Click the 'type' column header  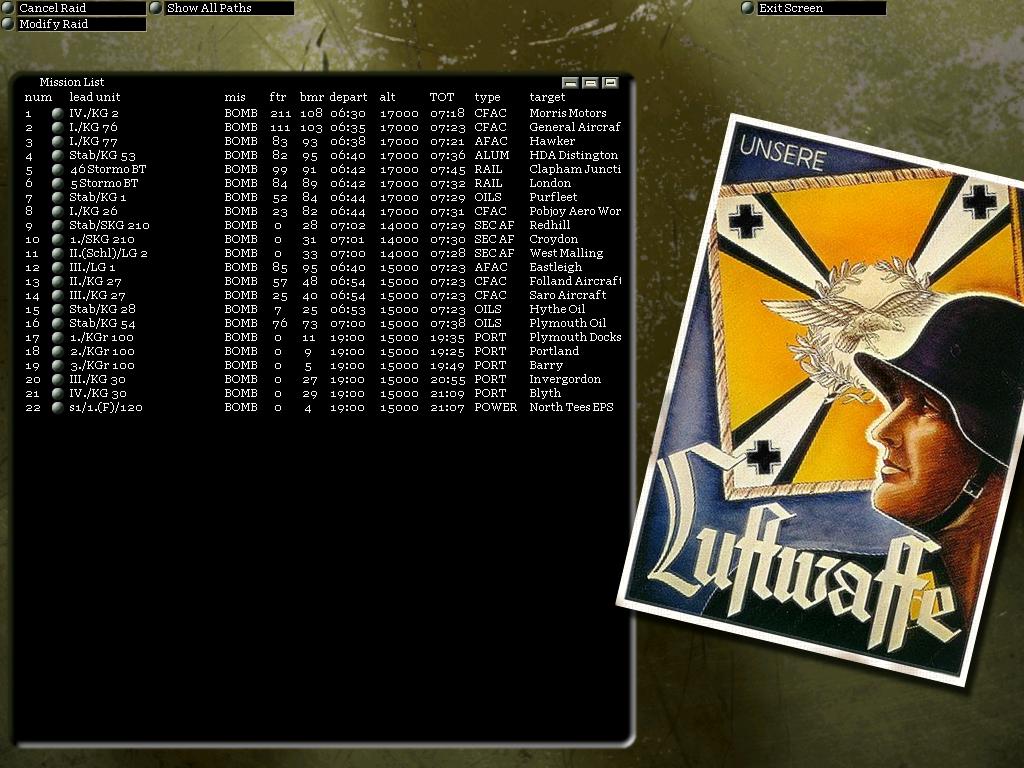coord(487,97)
